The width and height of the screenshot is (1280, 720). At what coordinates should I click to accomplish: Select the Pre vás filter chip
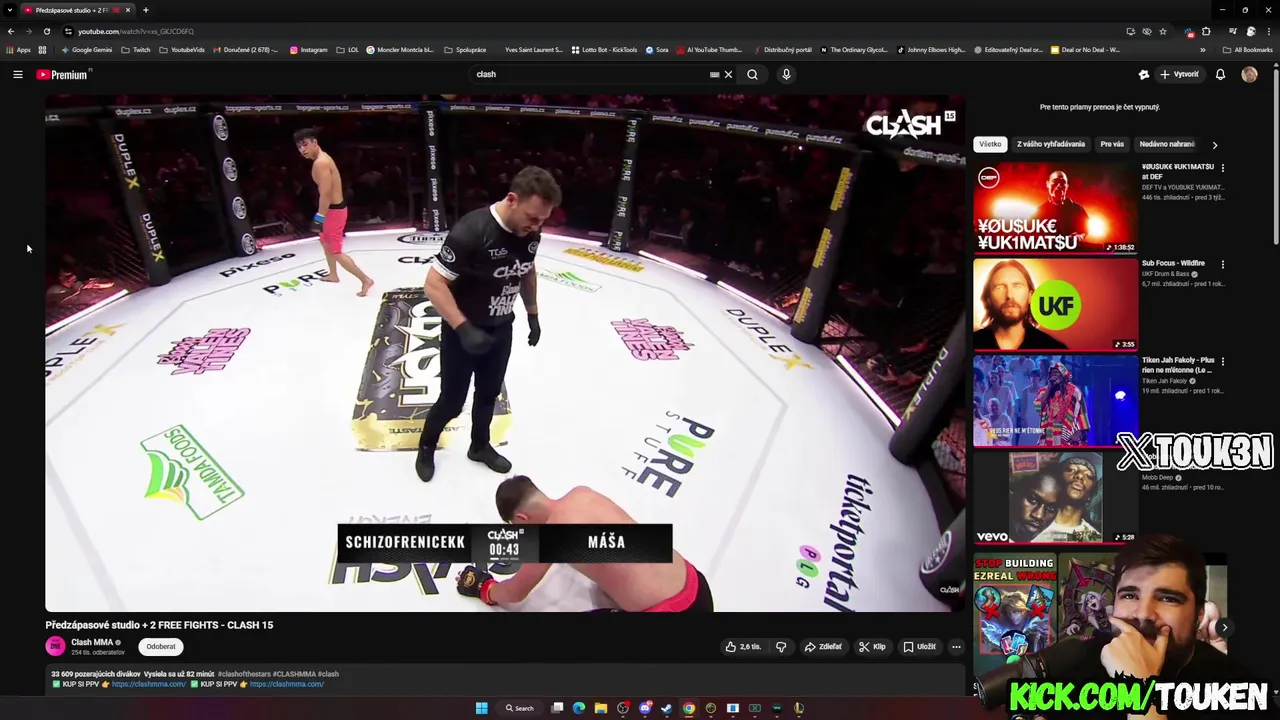point(1112,144)
